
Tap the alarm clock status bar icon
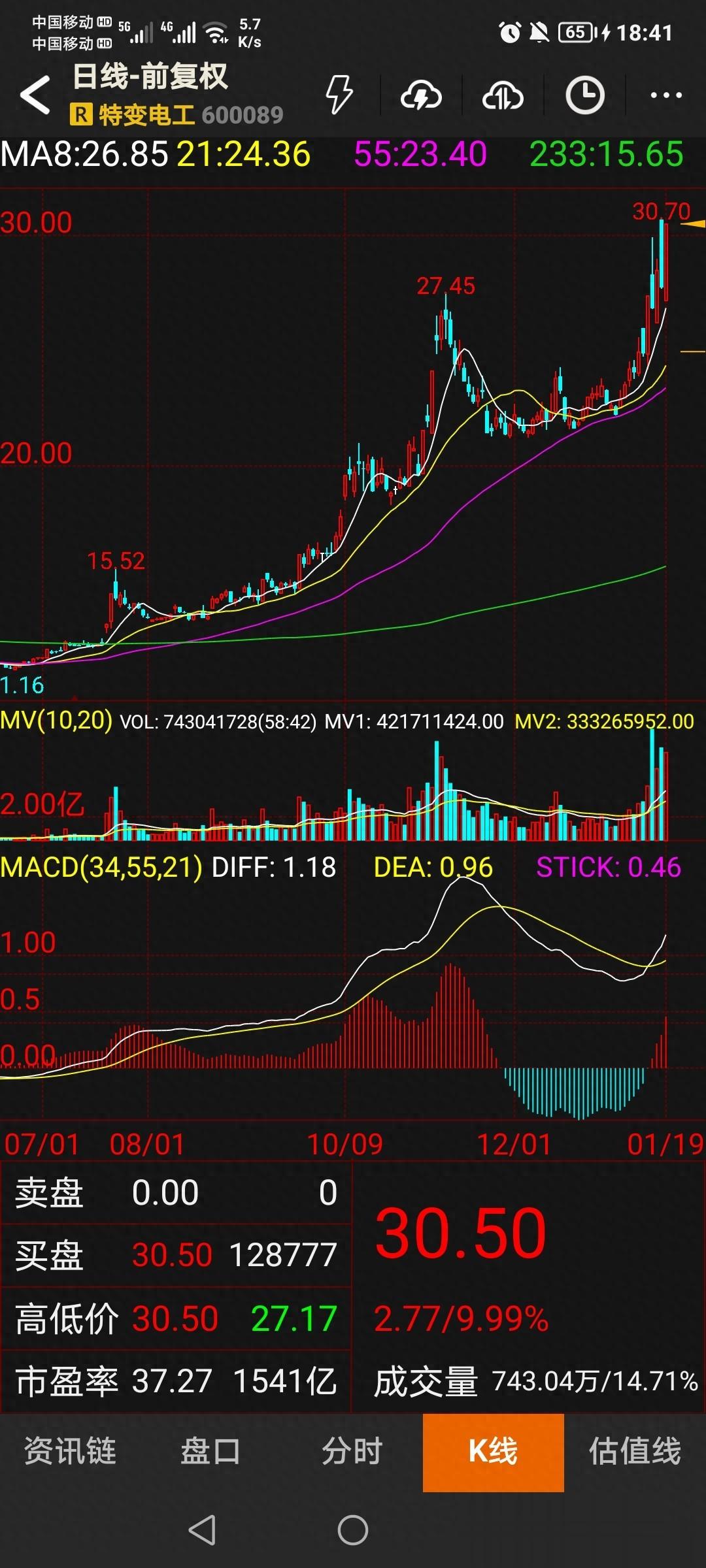tap(510, 32)
